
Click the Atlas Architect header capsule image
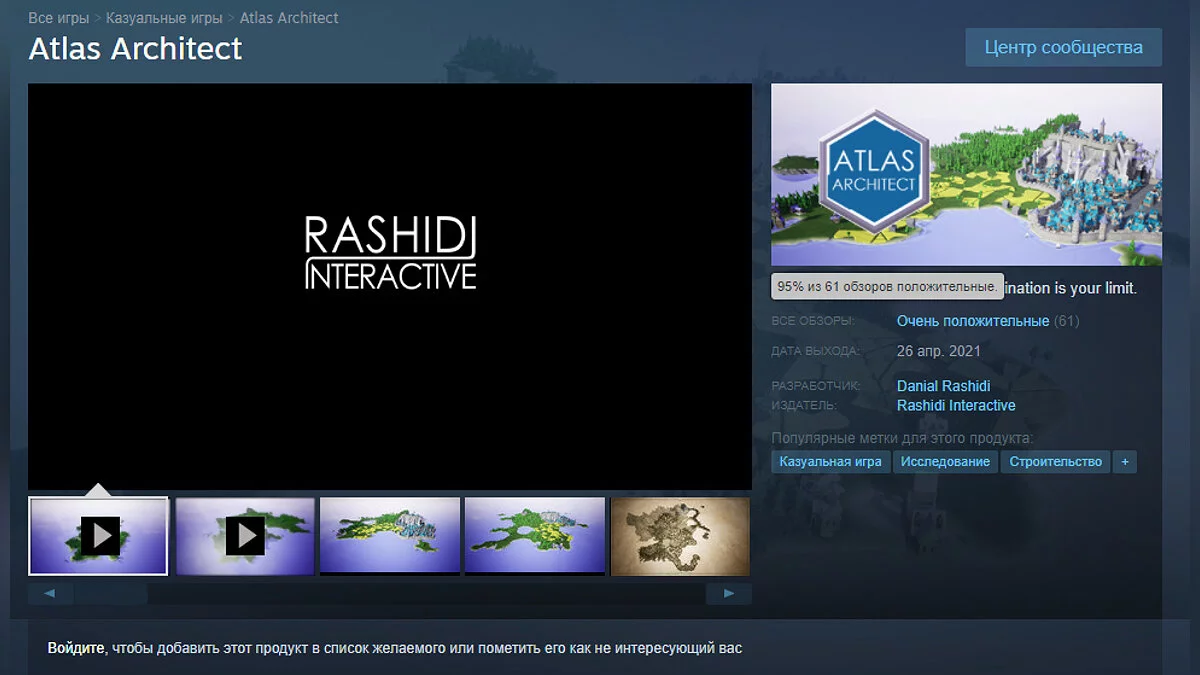pyautogui.click(x=966, y=174)
